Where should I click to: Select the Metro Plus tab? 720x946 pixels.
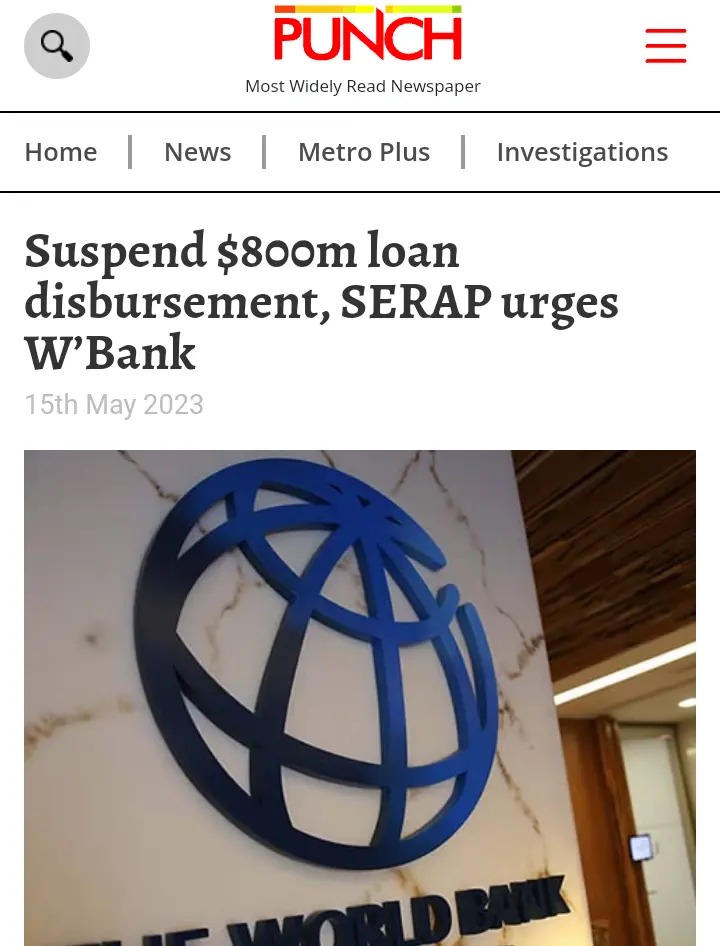[x=364, y=152]
